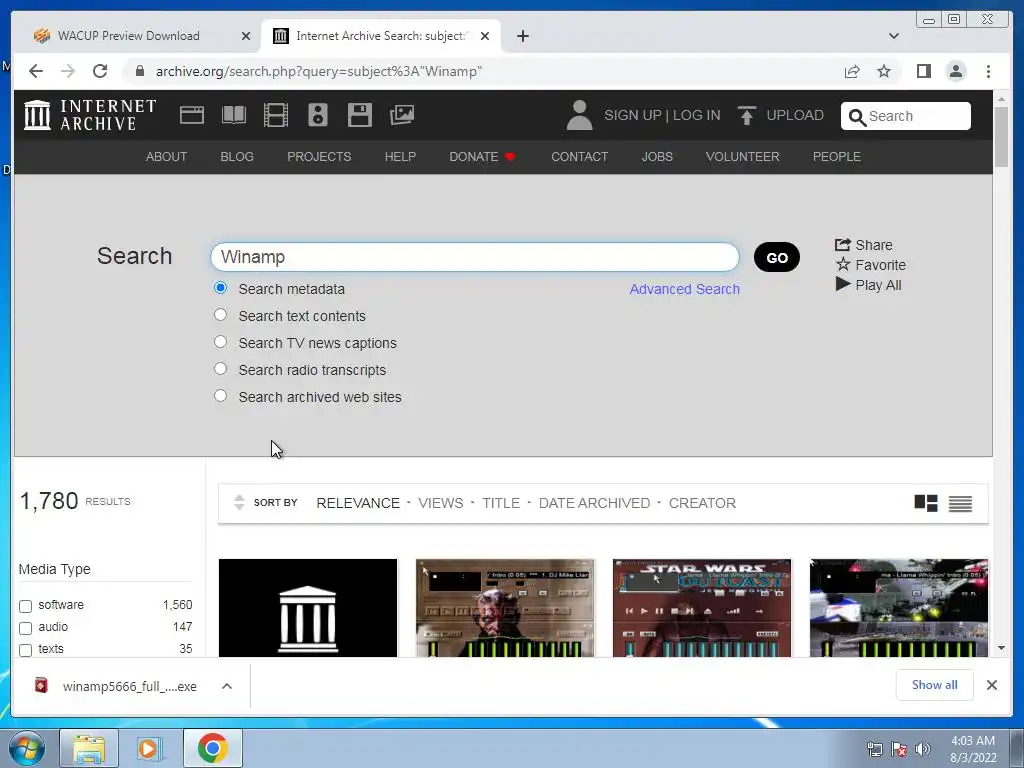Open the Chrome three-dot menu
The image size is (1024, 768).
coord(988,71)
